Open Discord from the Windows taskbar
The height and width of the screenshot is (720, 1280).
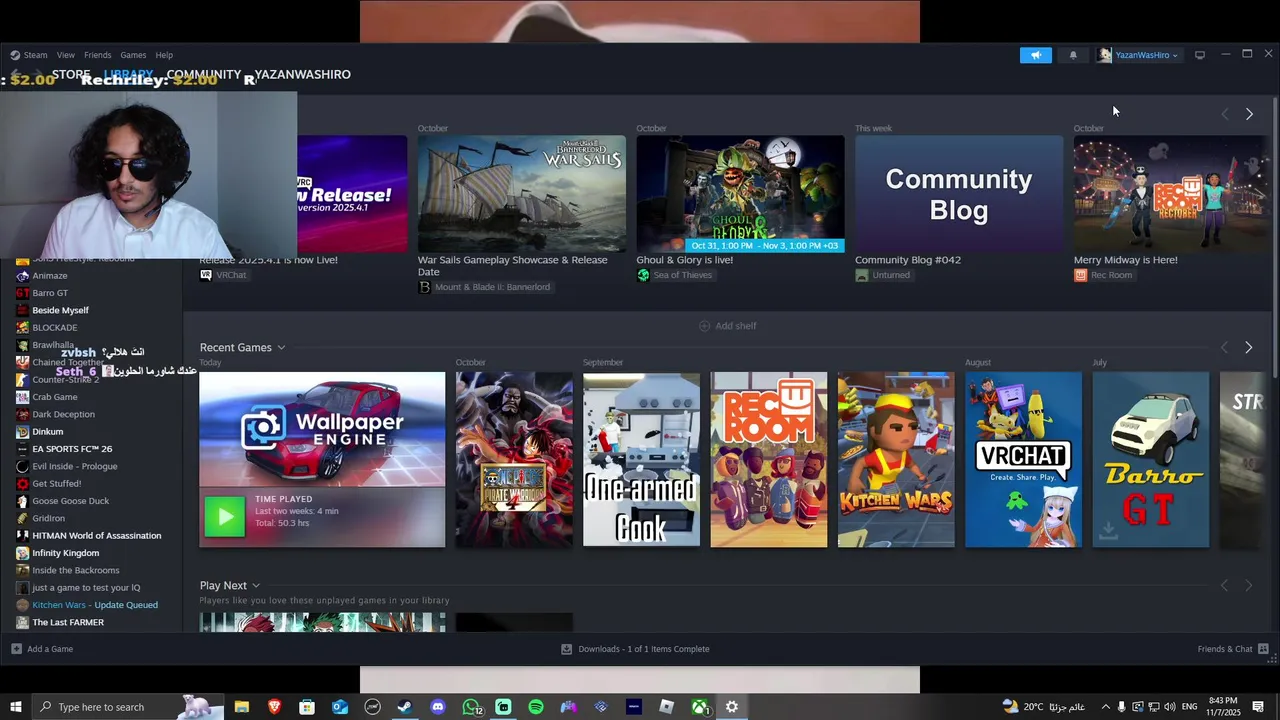click(438, 707)
